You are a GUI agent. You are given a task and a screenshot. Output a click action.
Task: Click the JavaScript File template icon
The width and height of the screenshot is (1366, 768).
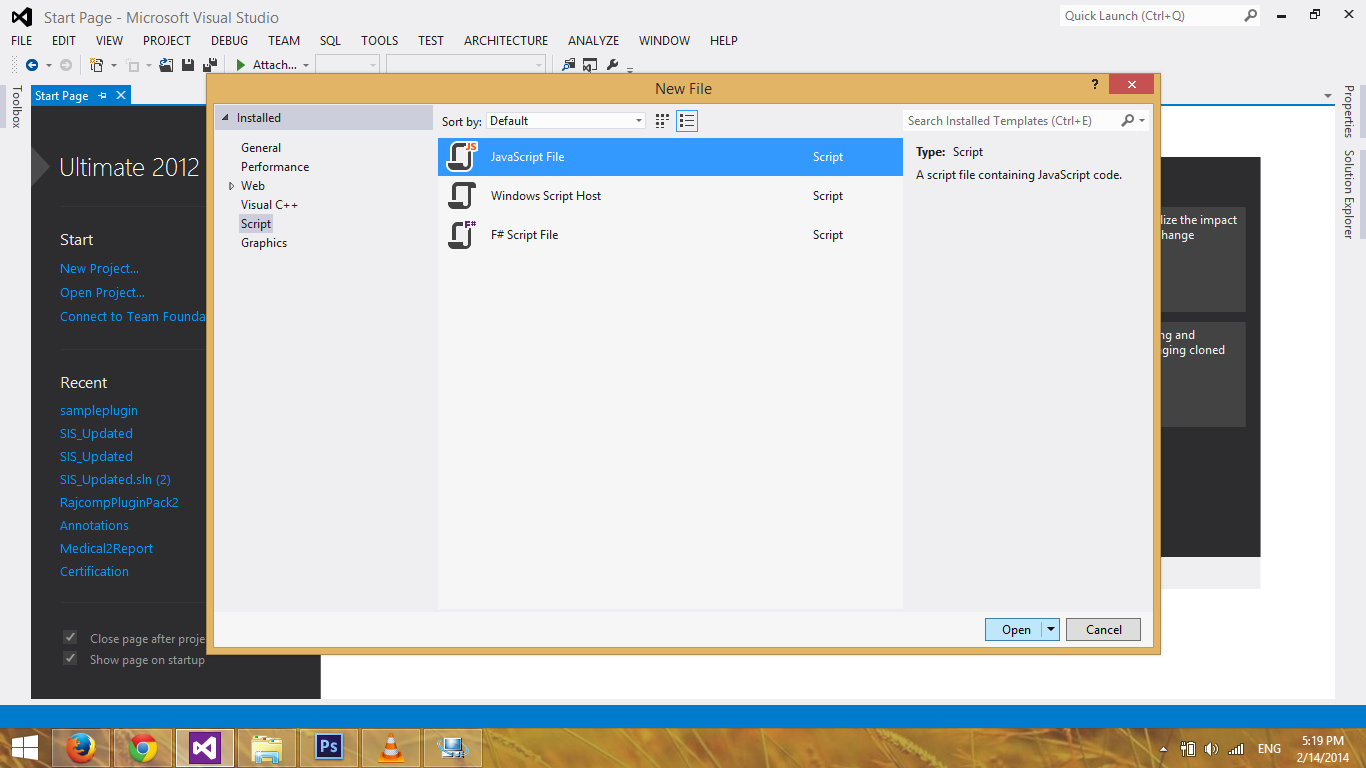click(462, 157)
